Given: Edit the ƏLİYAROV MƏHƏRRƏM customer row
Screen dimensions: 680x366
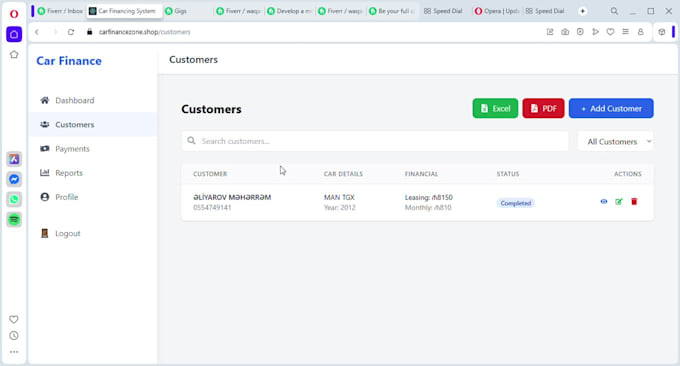Looking at the screenshot, I should [619, 202].
